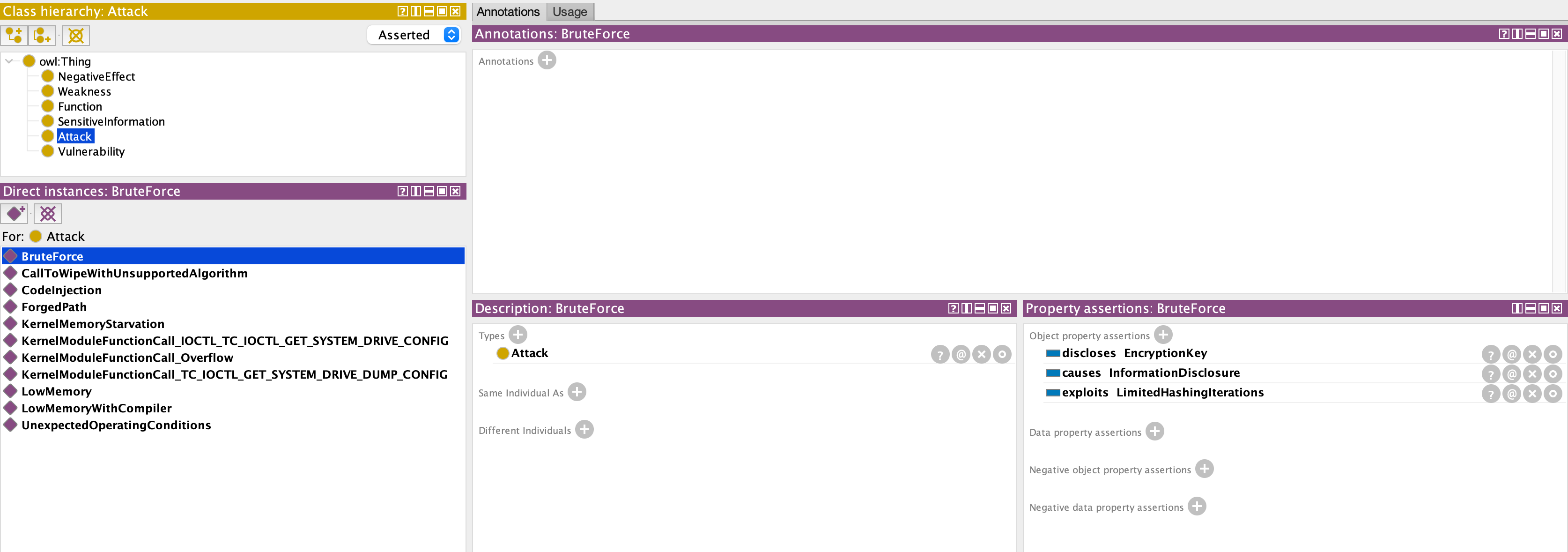Click the add subclass icon

[x=14, y=35]
